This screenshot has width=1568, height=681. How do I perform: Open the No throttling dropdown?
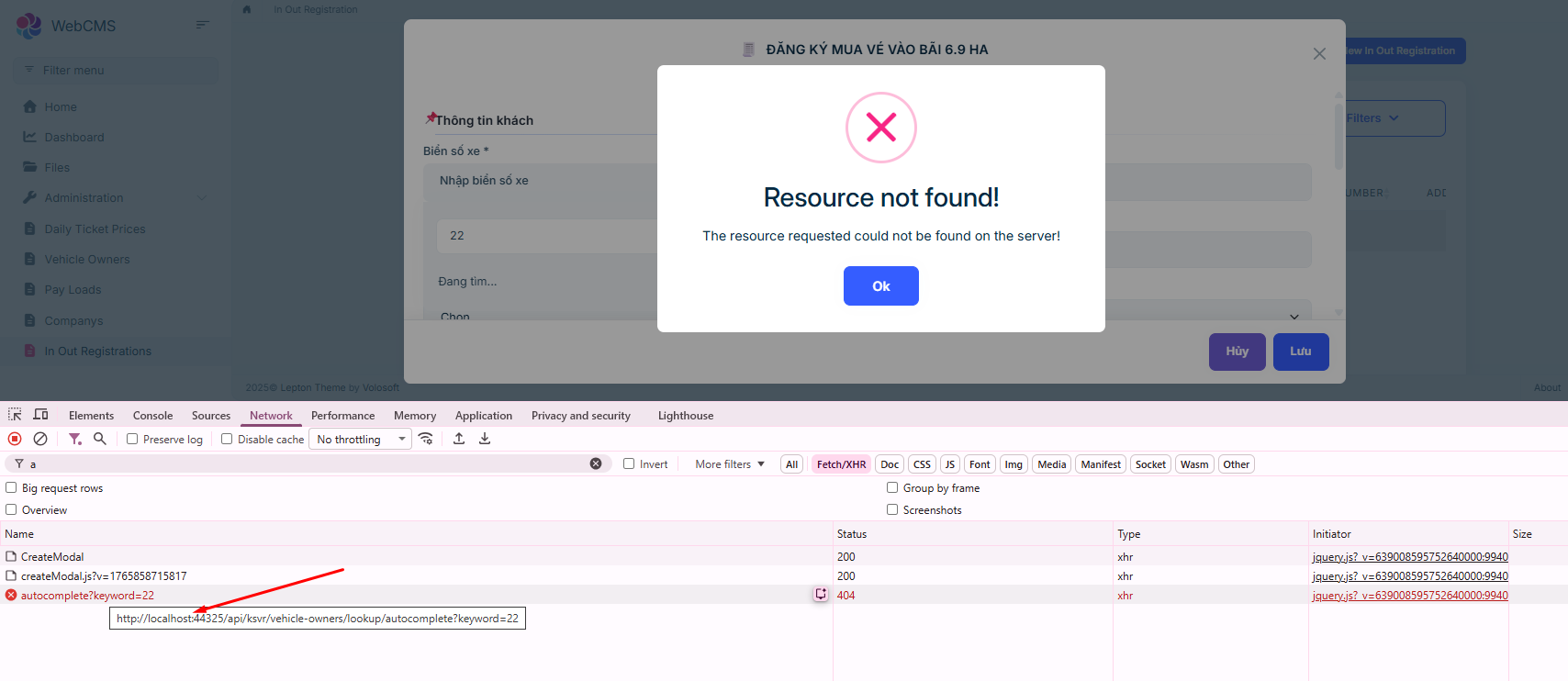coord(360,440)
